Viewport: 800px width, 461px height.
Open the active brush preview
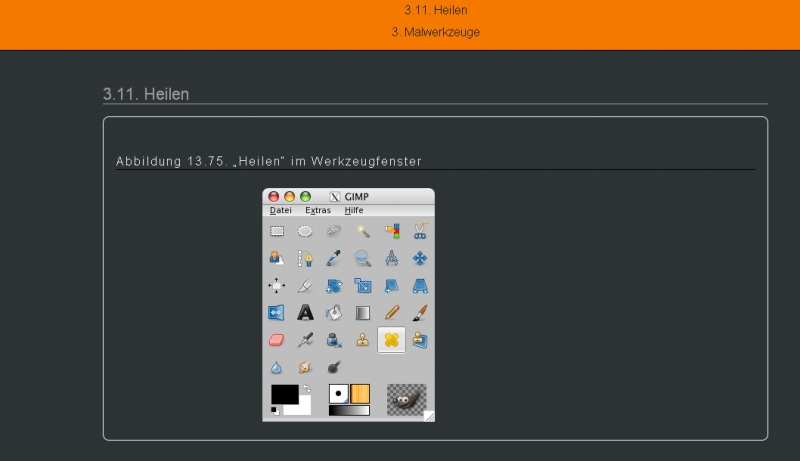tap(338, 394)
